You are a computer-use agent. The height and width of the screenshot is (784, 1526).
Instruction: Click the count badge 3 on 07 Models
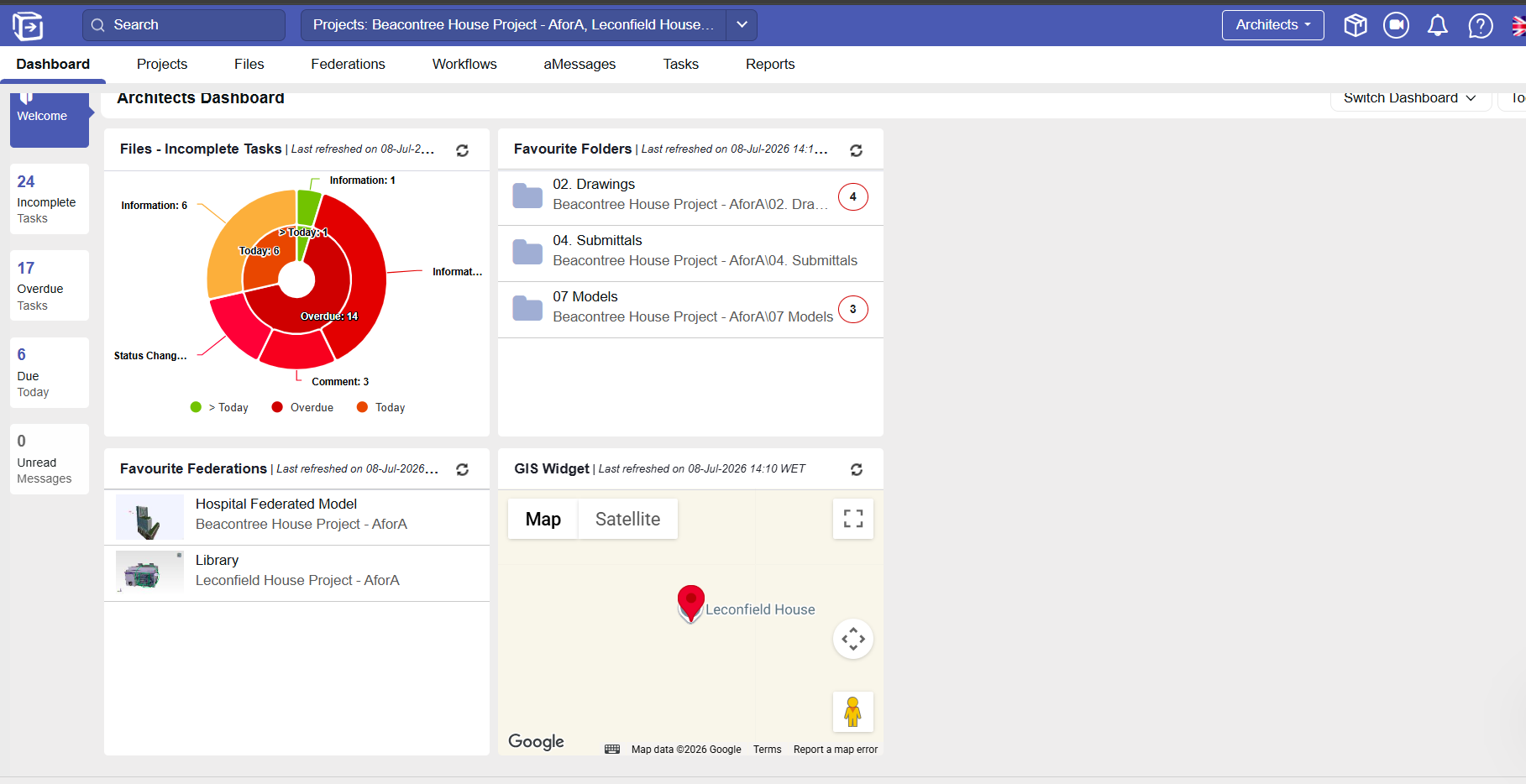(852, 310)
